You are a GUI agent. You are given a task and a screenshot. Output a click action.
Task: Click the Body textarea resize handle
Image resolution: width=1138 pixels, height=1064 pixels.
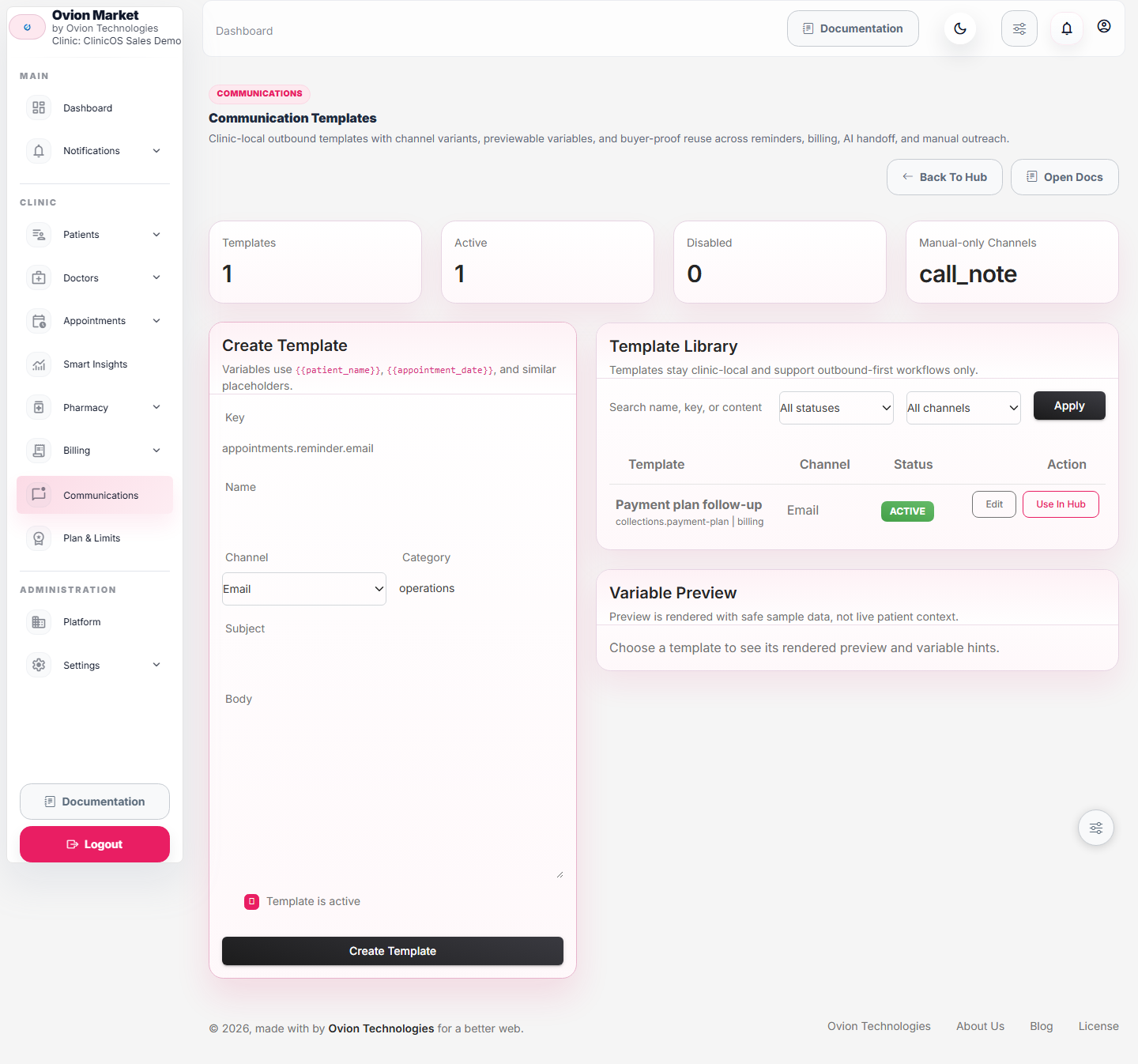tap(560, 874)
